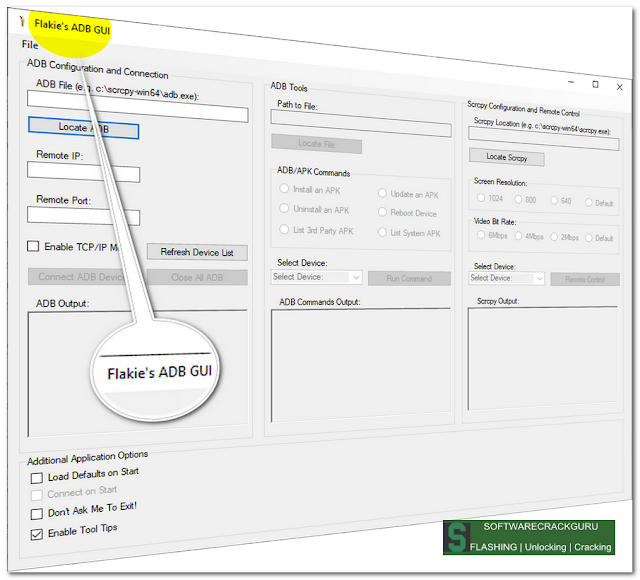Image resolution: width=640 pixels, height=580 pixels.
Task: Click ADB Commands Output area
Action: tap(361, 365)
